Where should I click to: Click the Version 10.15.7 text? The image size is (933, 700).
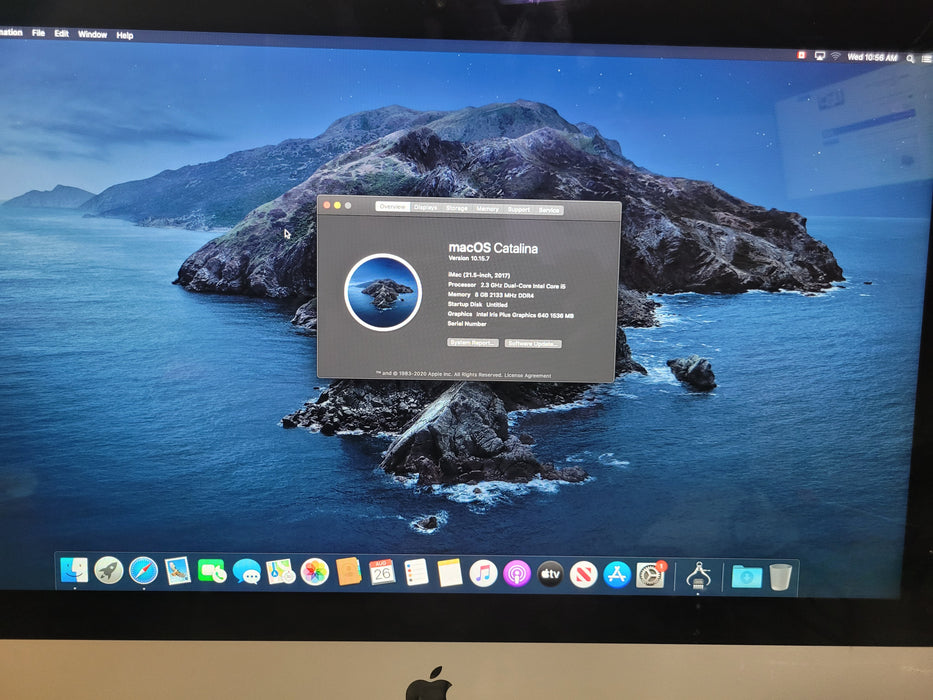[469, 258]
